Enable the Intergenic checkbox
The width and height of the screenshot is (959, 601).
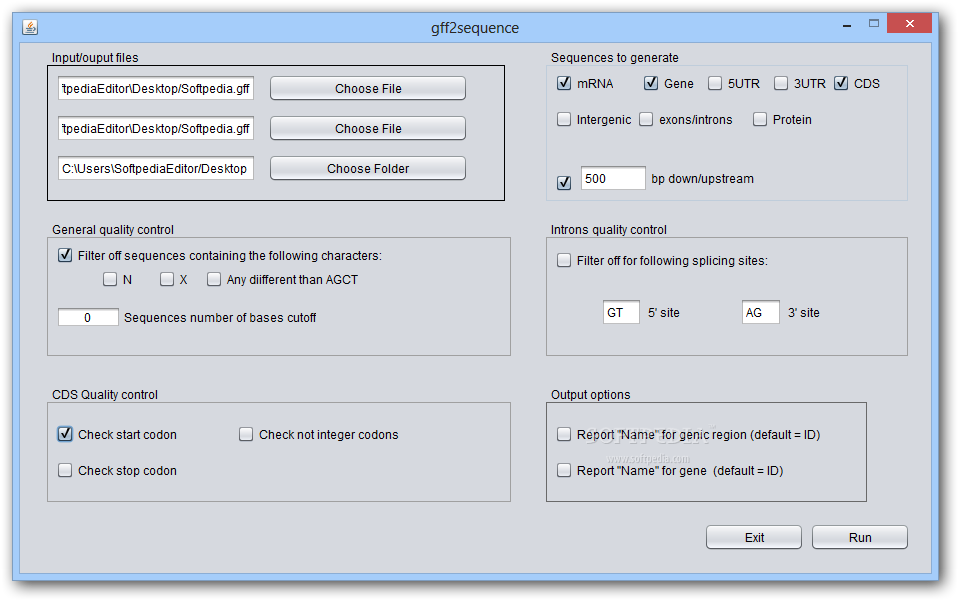click(564, 119)
